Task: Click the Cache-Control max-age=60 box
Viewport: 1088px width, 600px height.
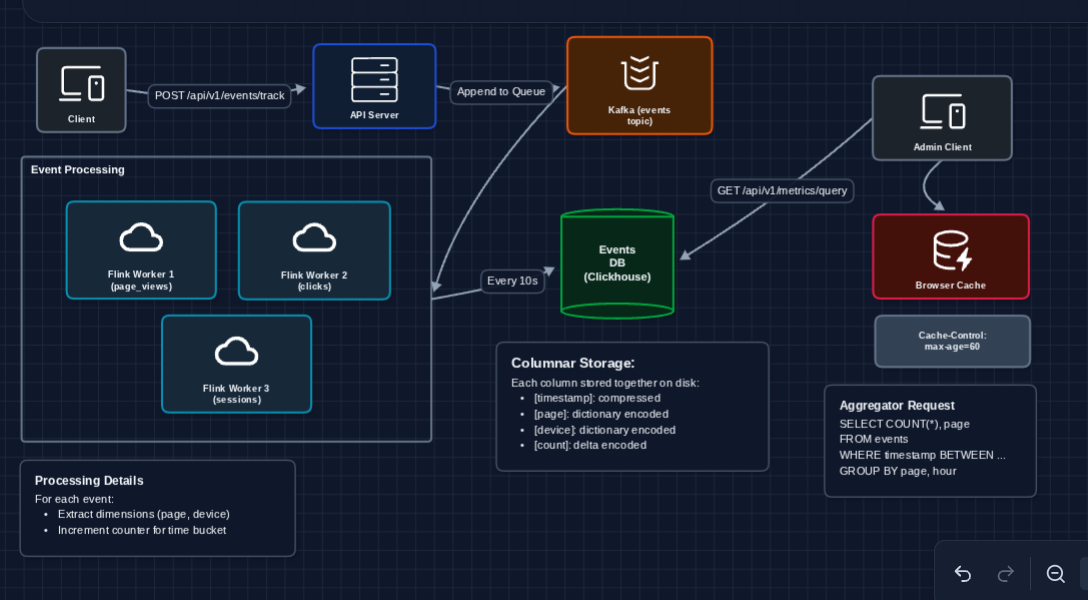Action: (x=951, y=341)
